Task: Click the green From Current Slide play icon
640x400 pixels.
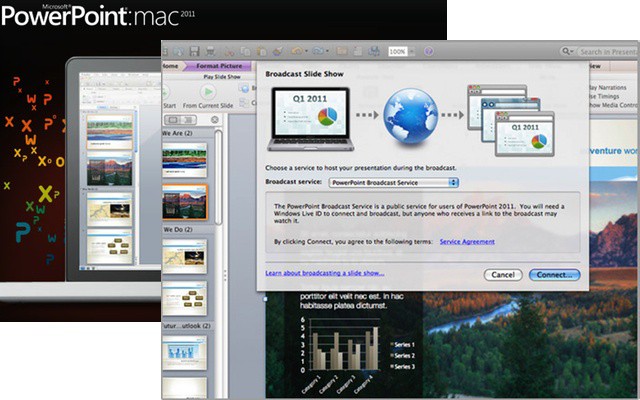Action: coord(208,92)
